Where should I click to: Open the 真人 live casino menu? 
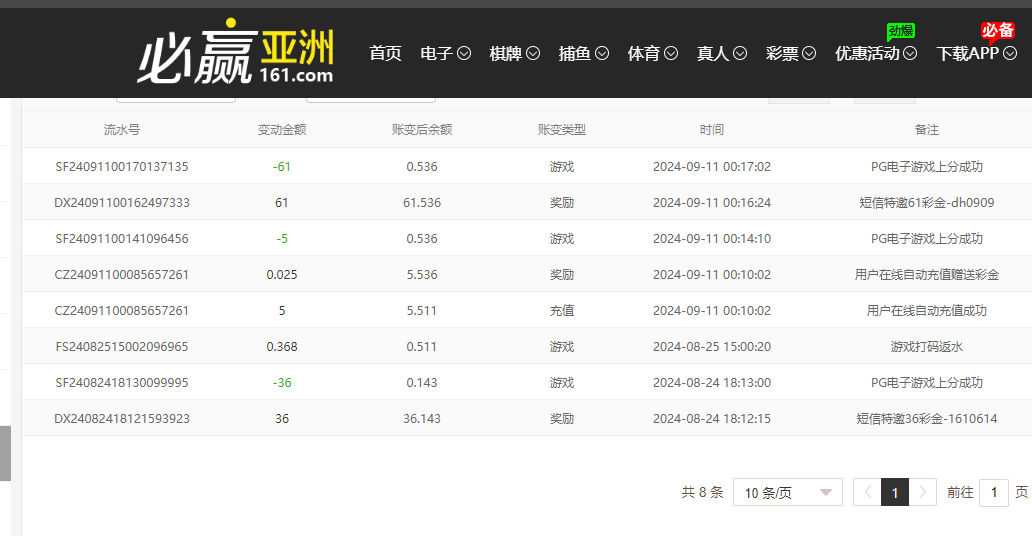click(x=721, y=54)
